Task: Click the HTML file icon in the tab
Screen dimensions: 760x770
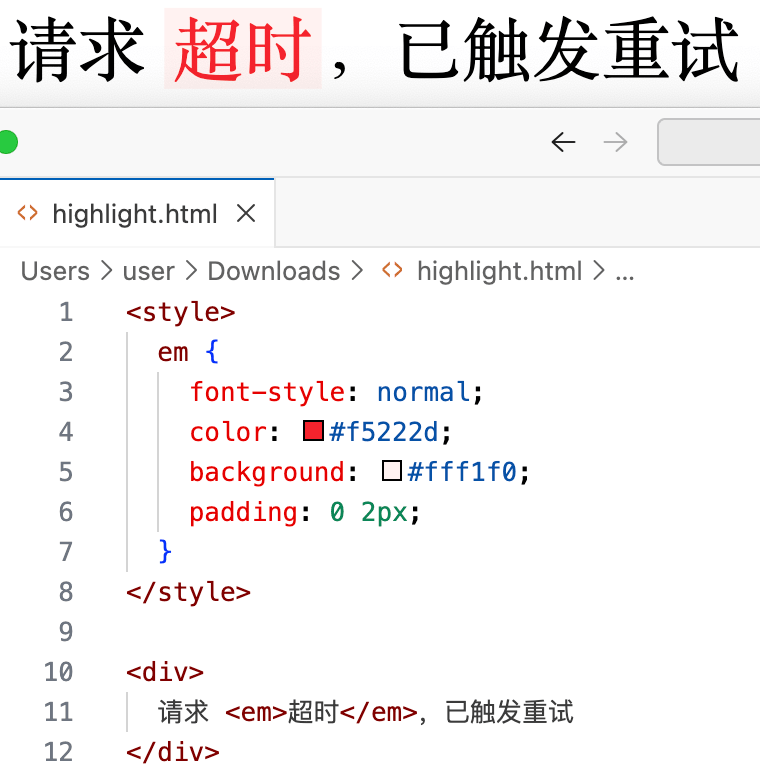Action: coord(28,213)
